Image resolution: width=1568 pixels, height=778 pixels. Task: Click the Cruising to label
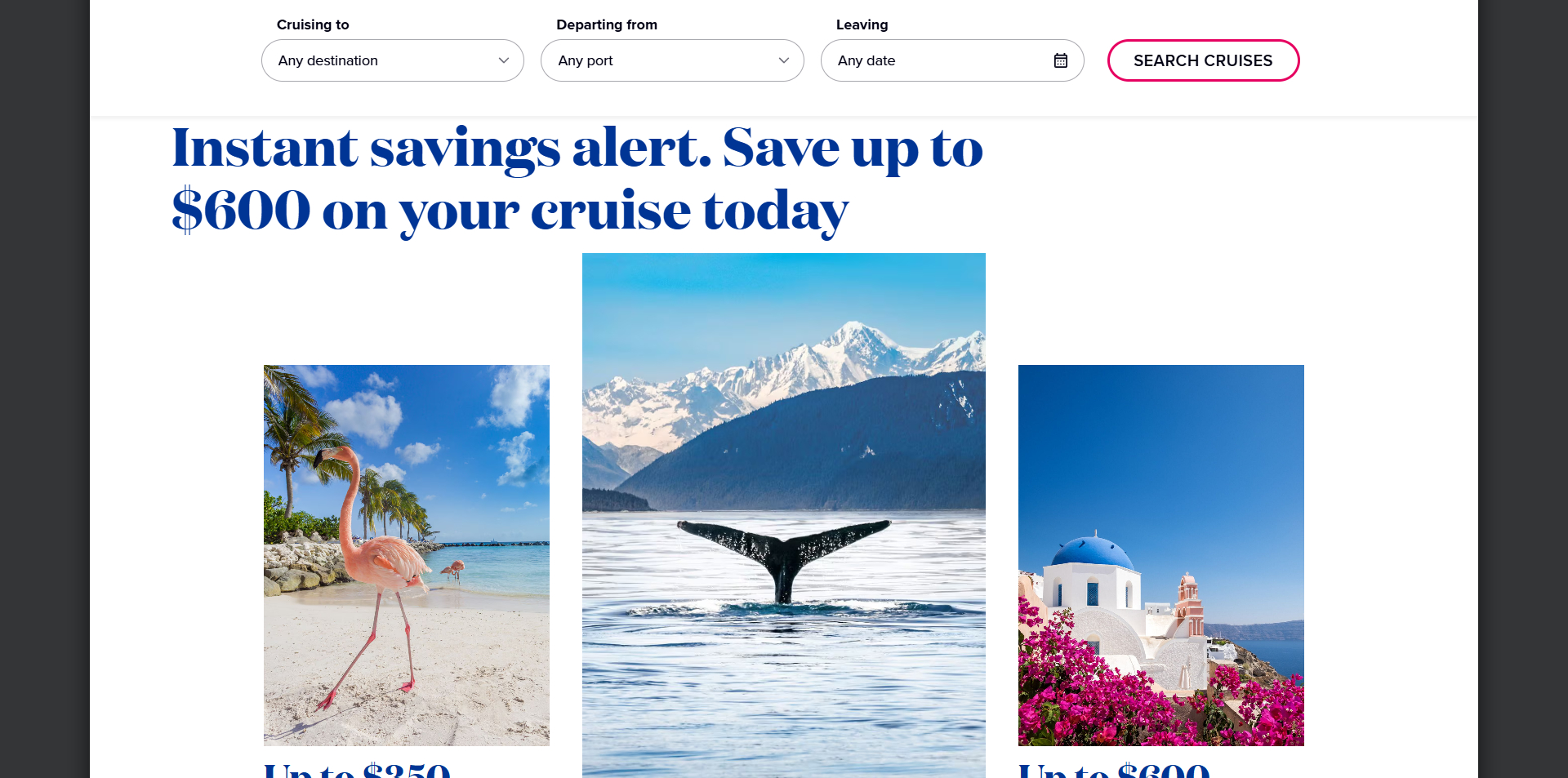click(313, 24)
